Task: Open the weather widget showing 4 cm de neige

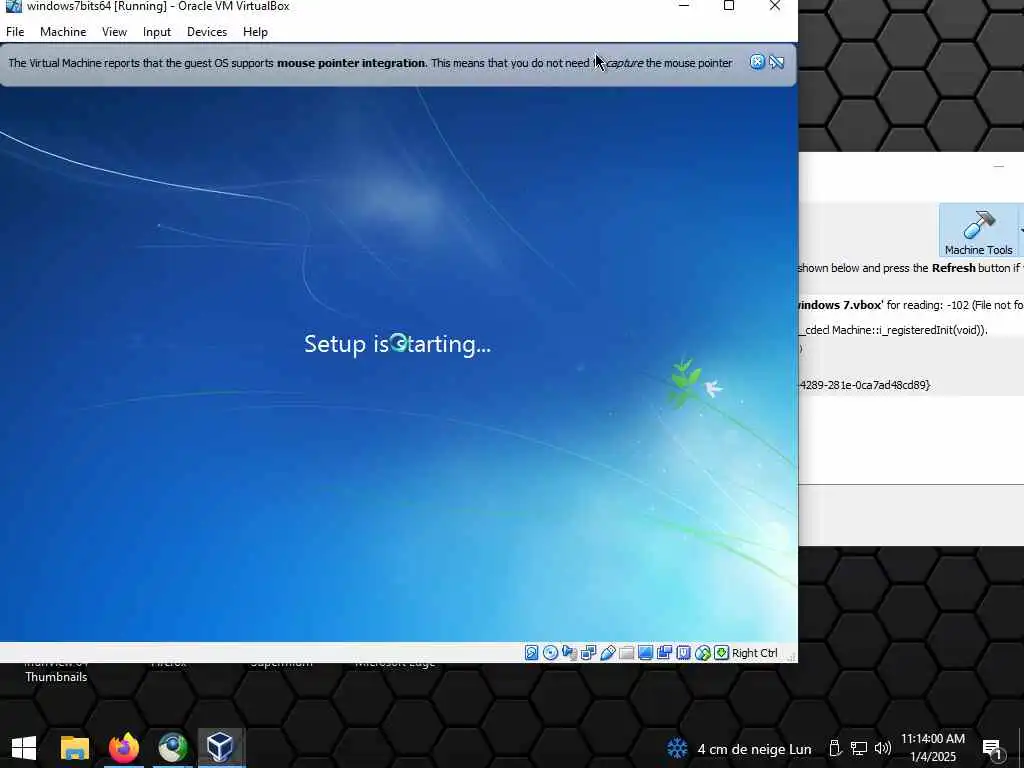Action: tap(739, 749)
